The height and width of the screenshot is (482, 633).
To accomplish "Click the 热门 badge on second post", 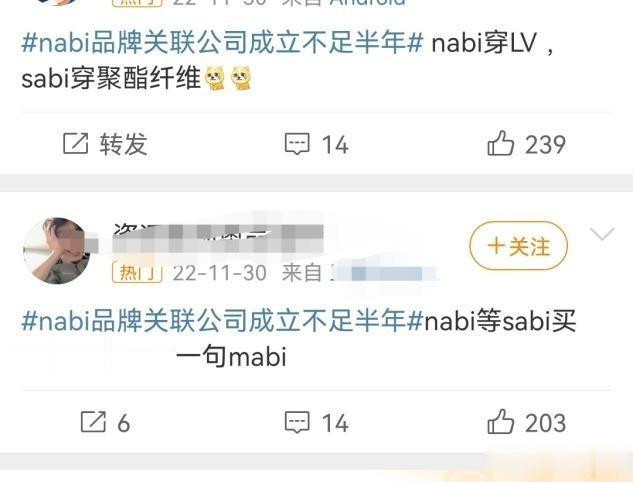I will coord(137,273).
